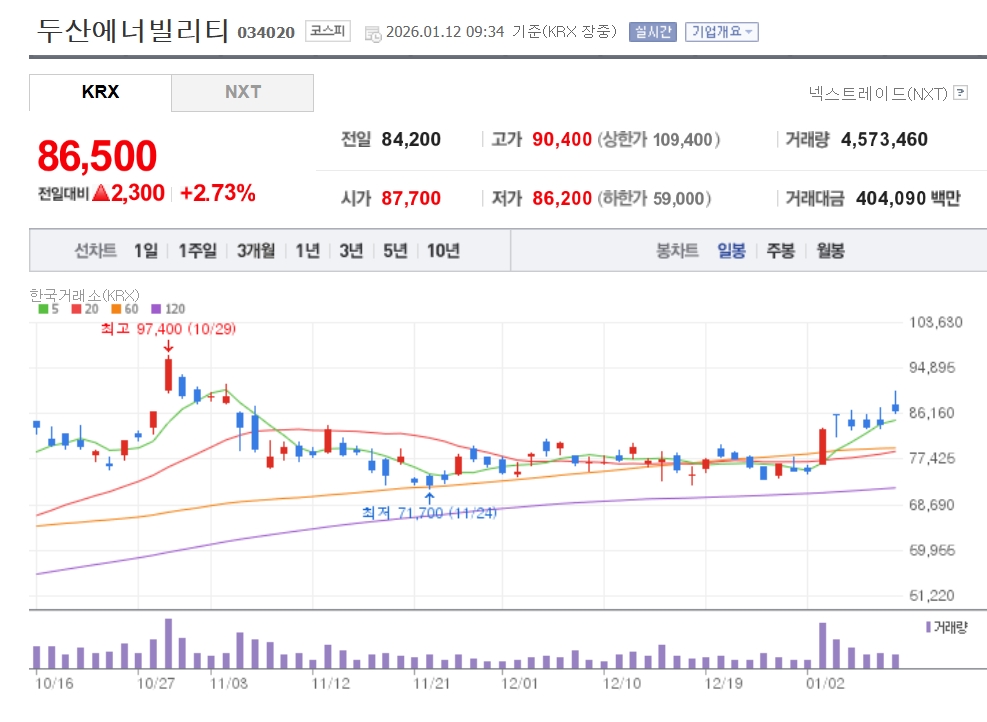The height and width of the screenshot is (722, 987).
Task: Click the low price value 86,200
Action: [562, 198]
